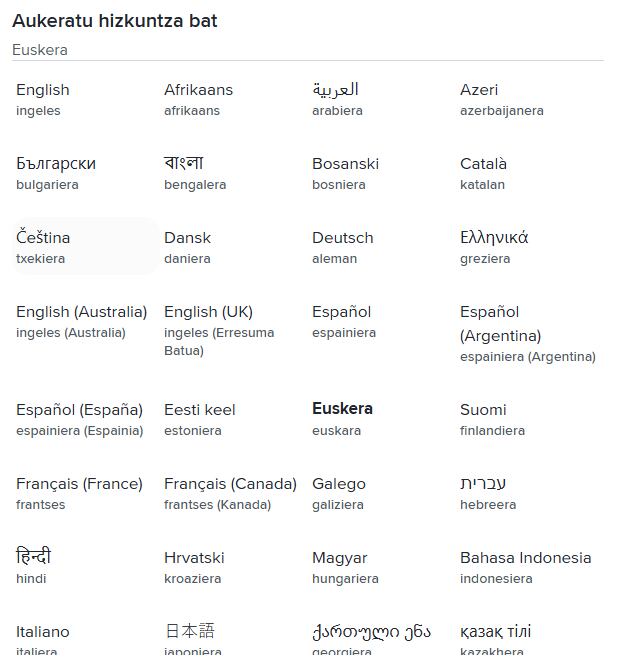
Task: Click the highlighted Čeština option
Action: coord(43,247)
